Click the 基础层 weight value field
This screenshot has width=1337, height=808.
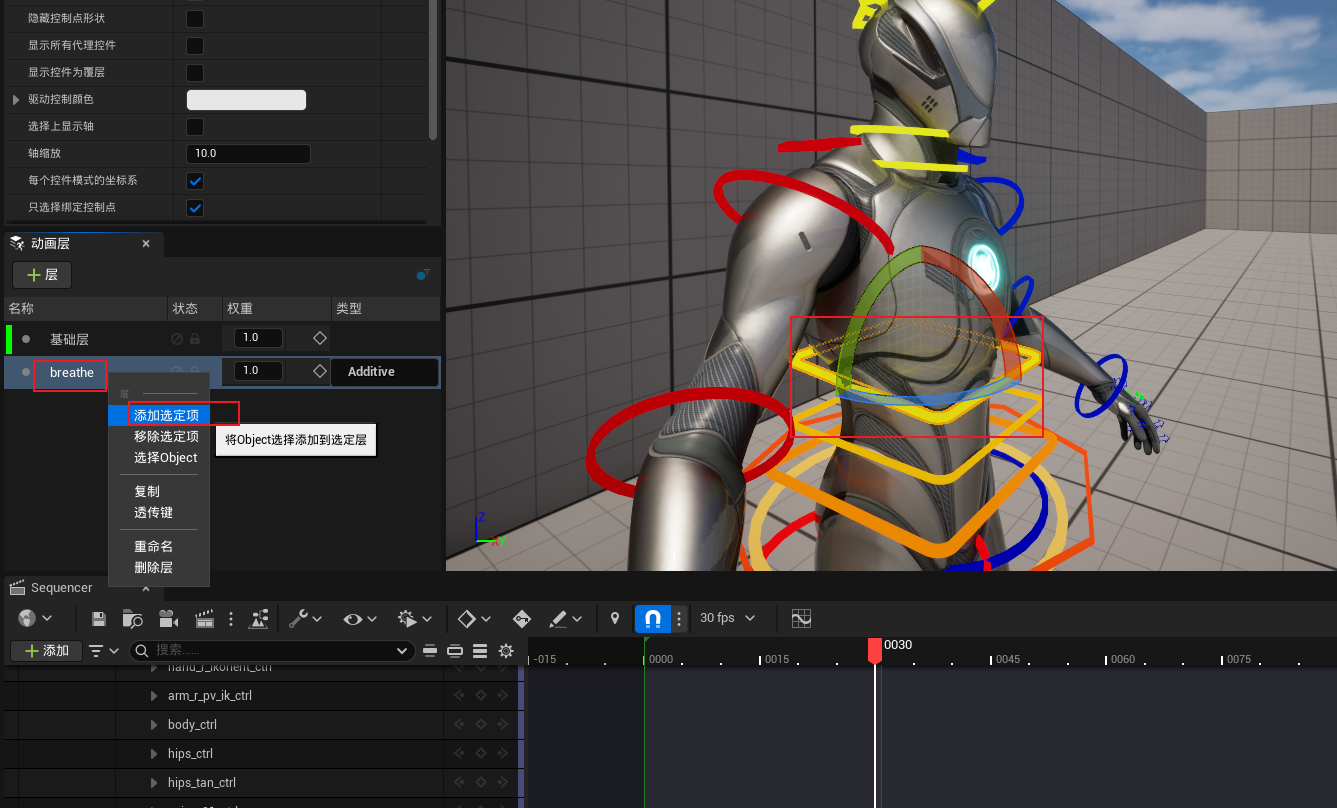258,338
